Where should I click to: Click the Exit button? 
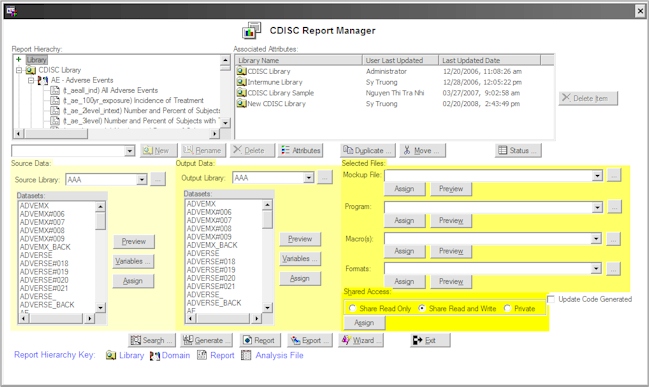(x=430, y=340)
